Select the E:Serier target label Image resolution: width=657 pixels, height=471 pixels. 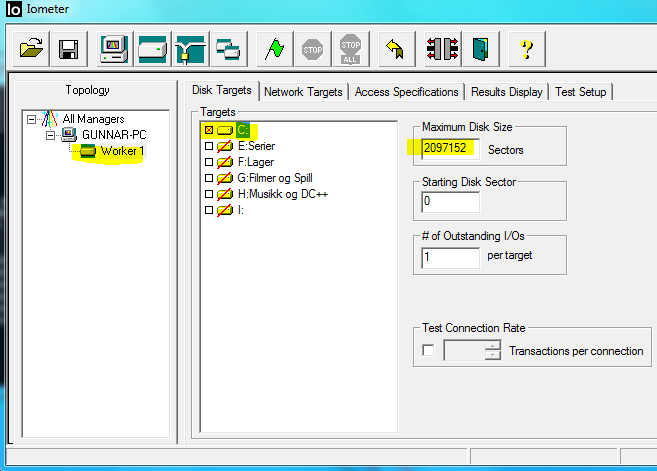256,146
